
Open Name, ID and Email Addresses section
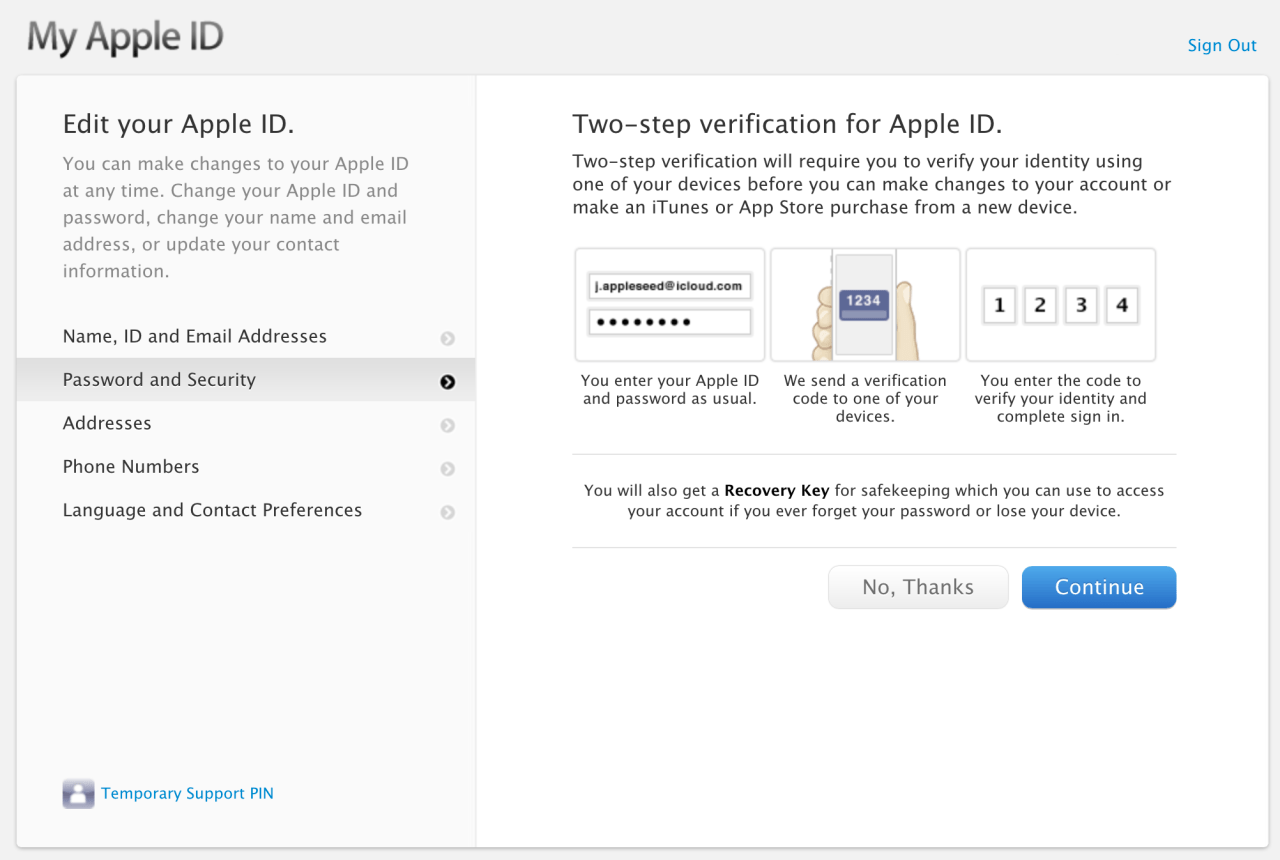(195, 337)
